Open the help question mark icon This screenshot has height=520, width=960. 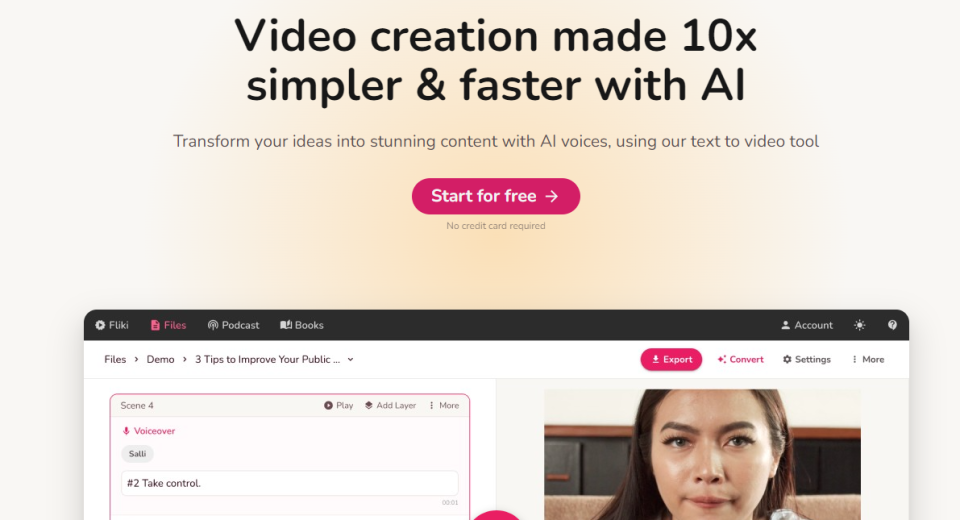pyautogui.click(x=892, y=325)
